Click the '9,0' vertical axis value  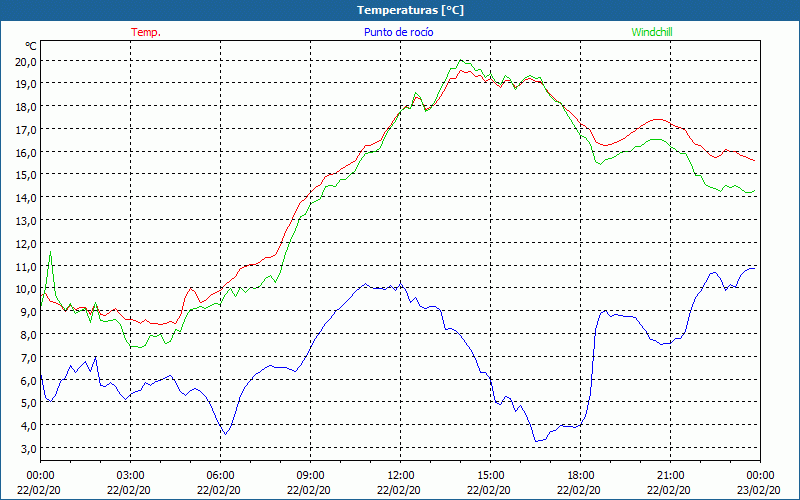coord(28,312)
